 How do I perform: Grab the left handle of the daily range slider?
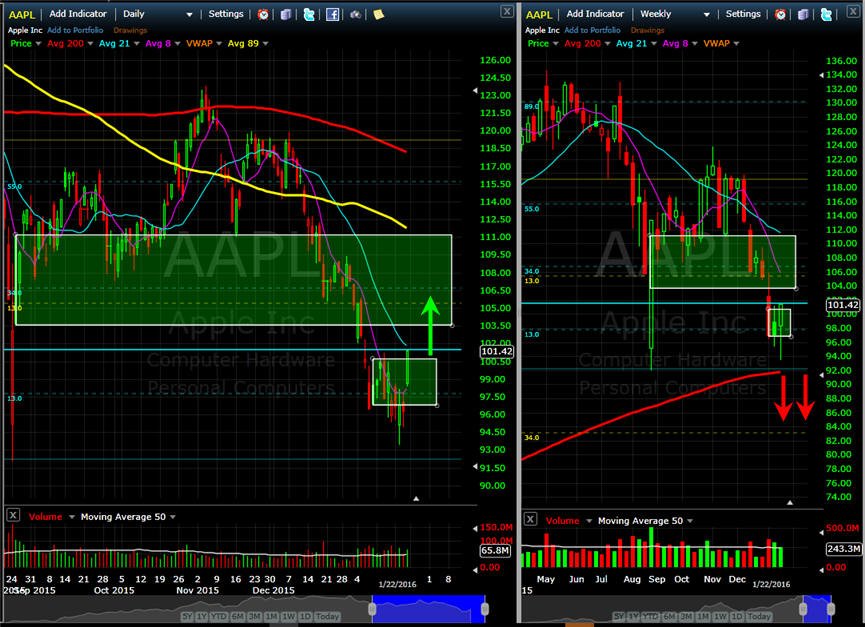click(372, 608)
